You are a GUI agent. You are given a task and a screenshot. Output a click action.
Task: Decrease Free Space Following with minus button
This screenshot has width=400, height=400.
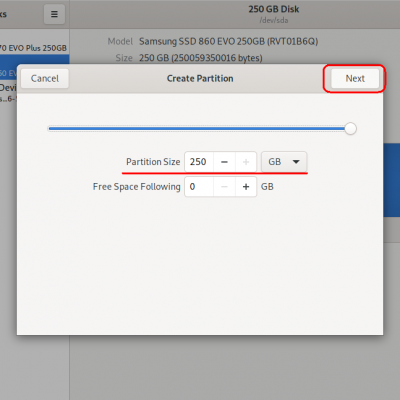click(x=224, y=187)
